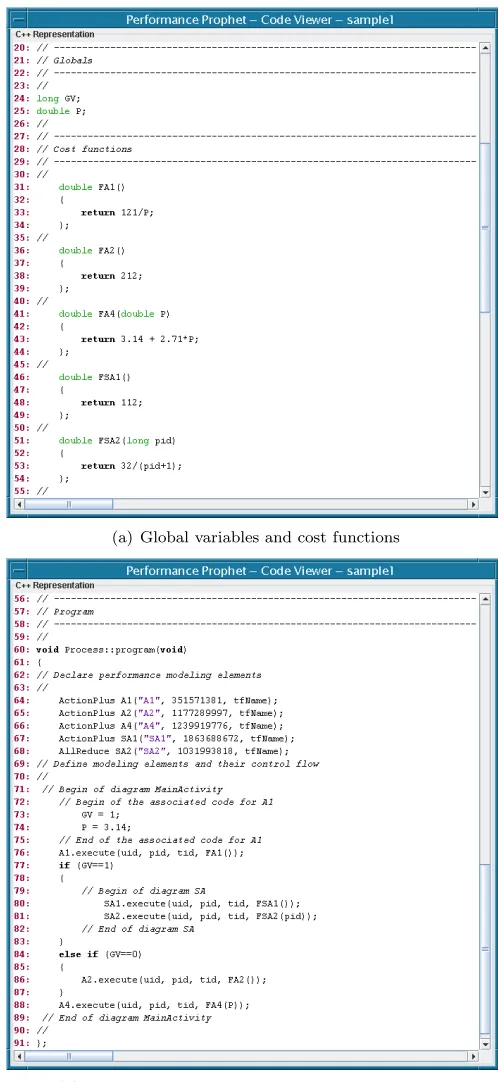Click the scroll-down arrow in the cost functions window
Viewport: 498px width, 1082px height.
click(x=485, y=492)
